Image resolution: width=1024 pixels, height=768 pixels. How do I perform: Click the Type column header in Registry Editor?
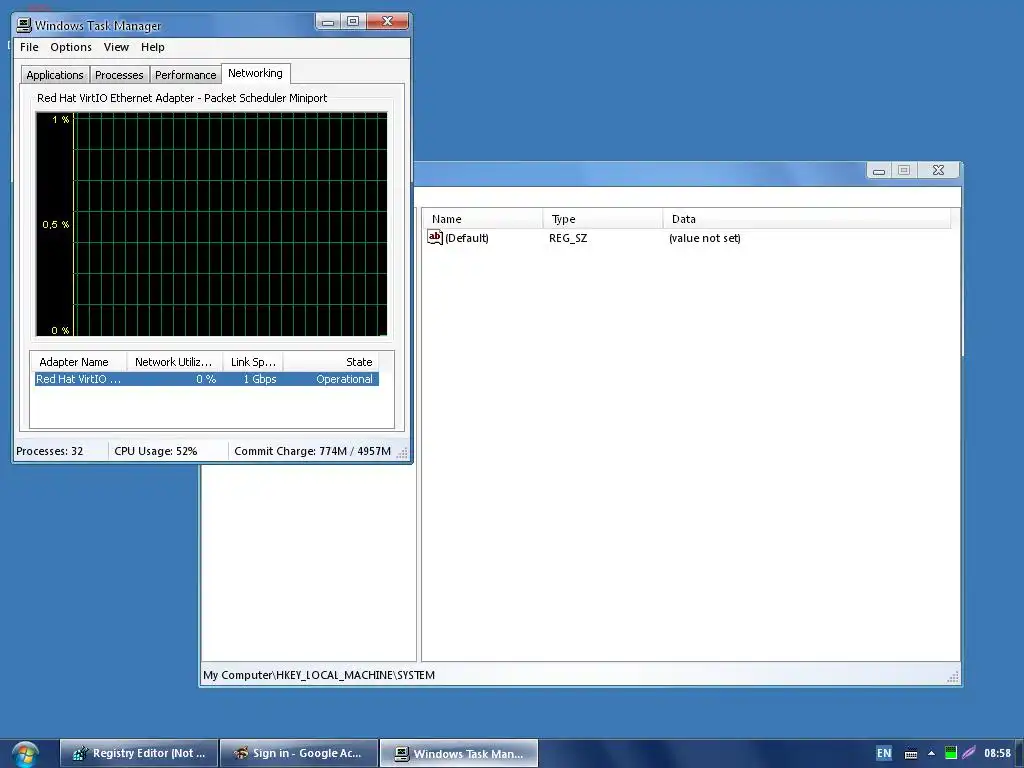tap(603, 219)
